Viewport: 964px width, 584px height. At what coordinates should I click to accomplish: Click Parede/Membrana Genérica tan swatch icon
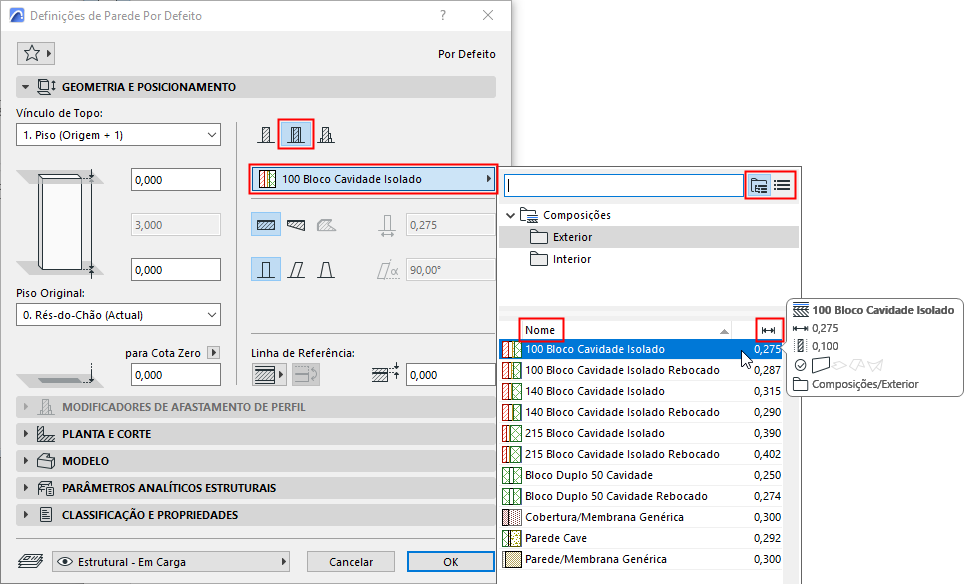click(x=512, y=559)
